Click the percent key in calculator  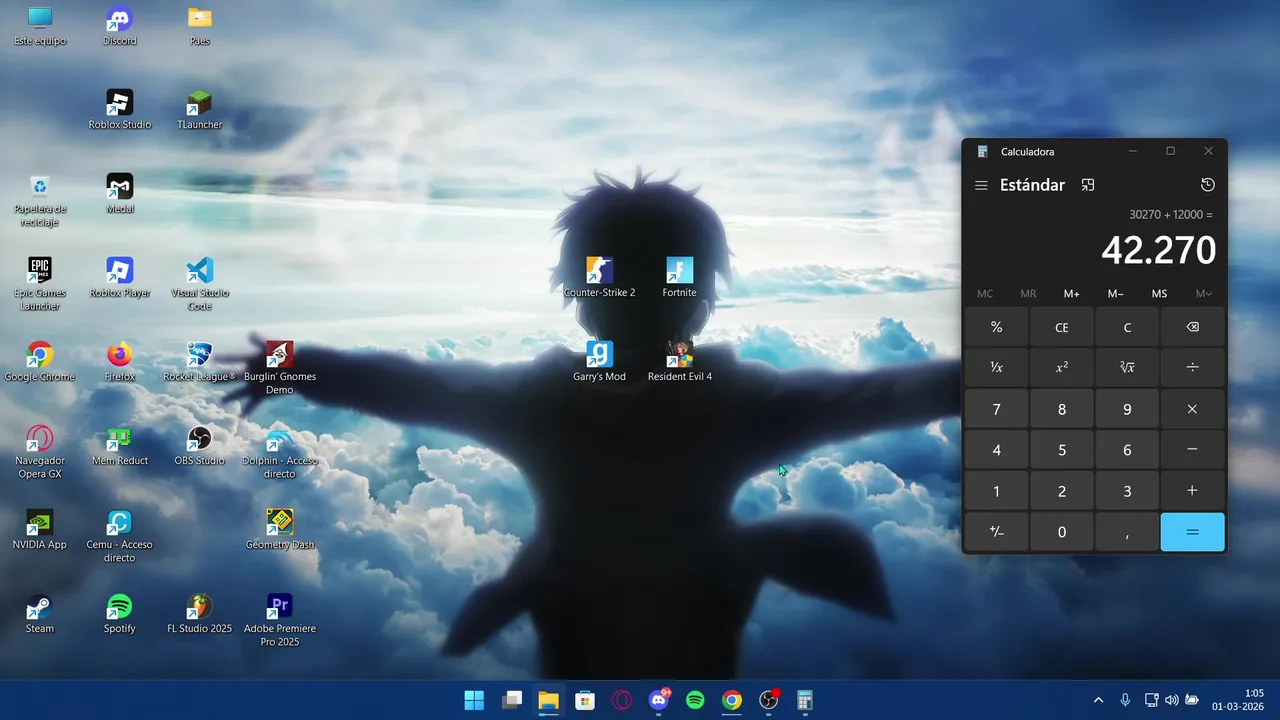point(996,327)
